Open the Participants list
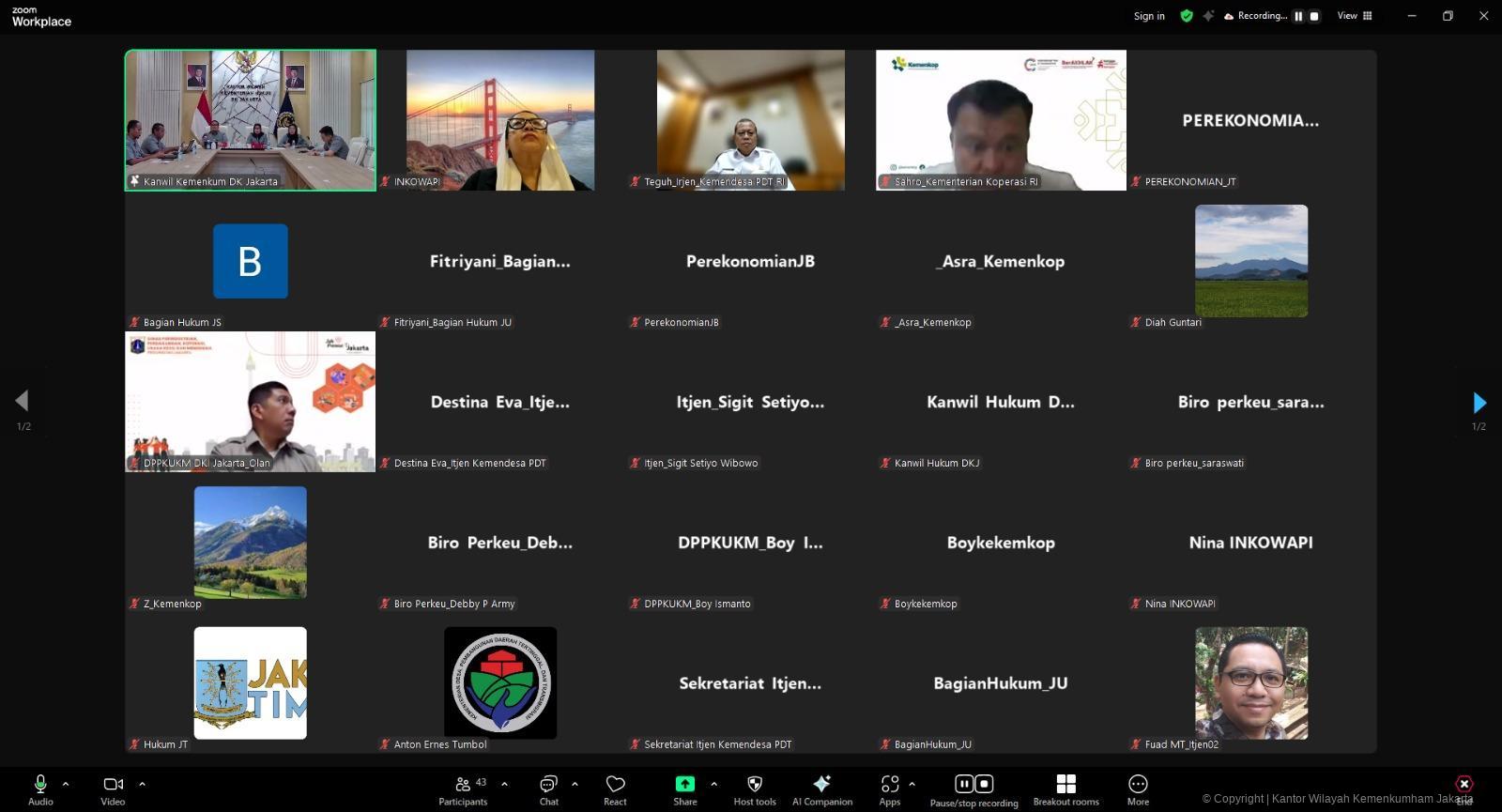The height and width of the screenshot is (812, 1502). click(463, 789)
